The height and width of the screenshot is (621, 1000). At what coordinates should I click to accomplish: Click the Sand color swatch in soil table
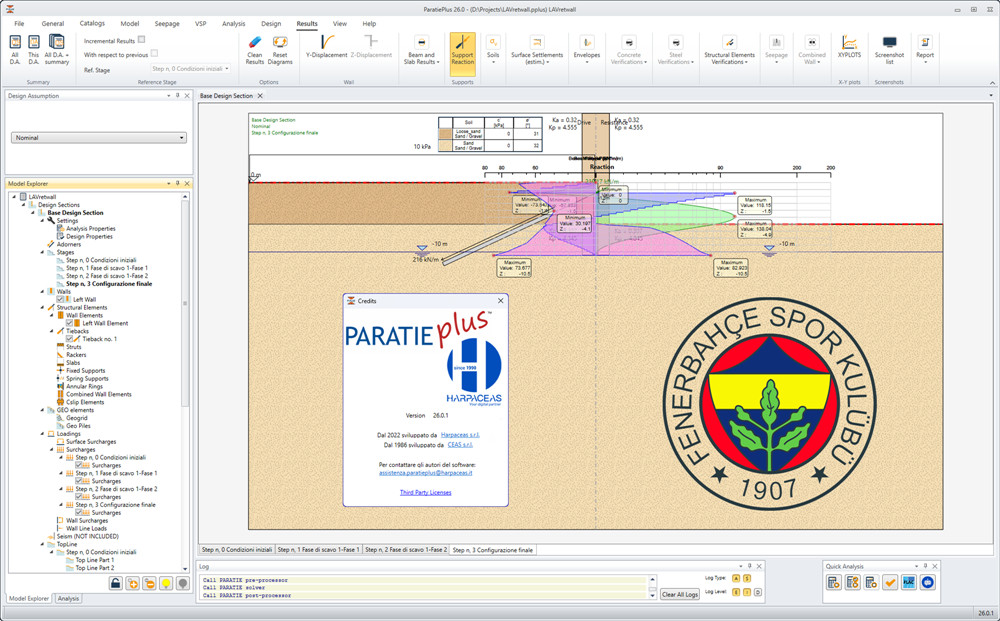[445, 145]
